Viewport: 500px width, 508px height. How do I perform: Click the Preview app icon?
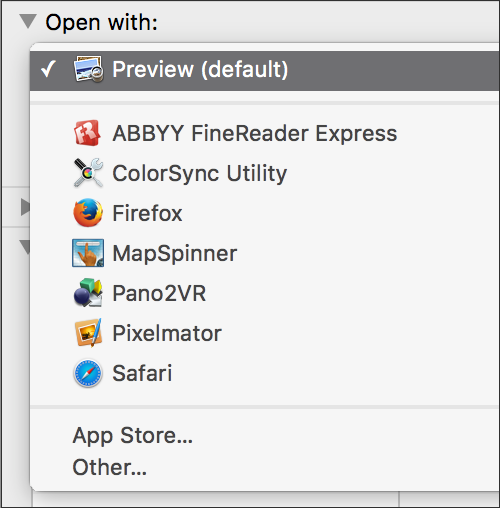tap(88, 69)
